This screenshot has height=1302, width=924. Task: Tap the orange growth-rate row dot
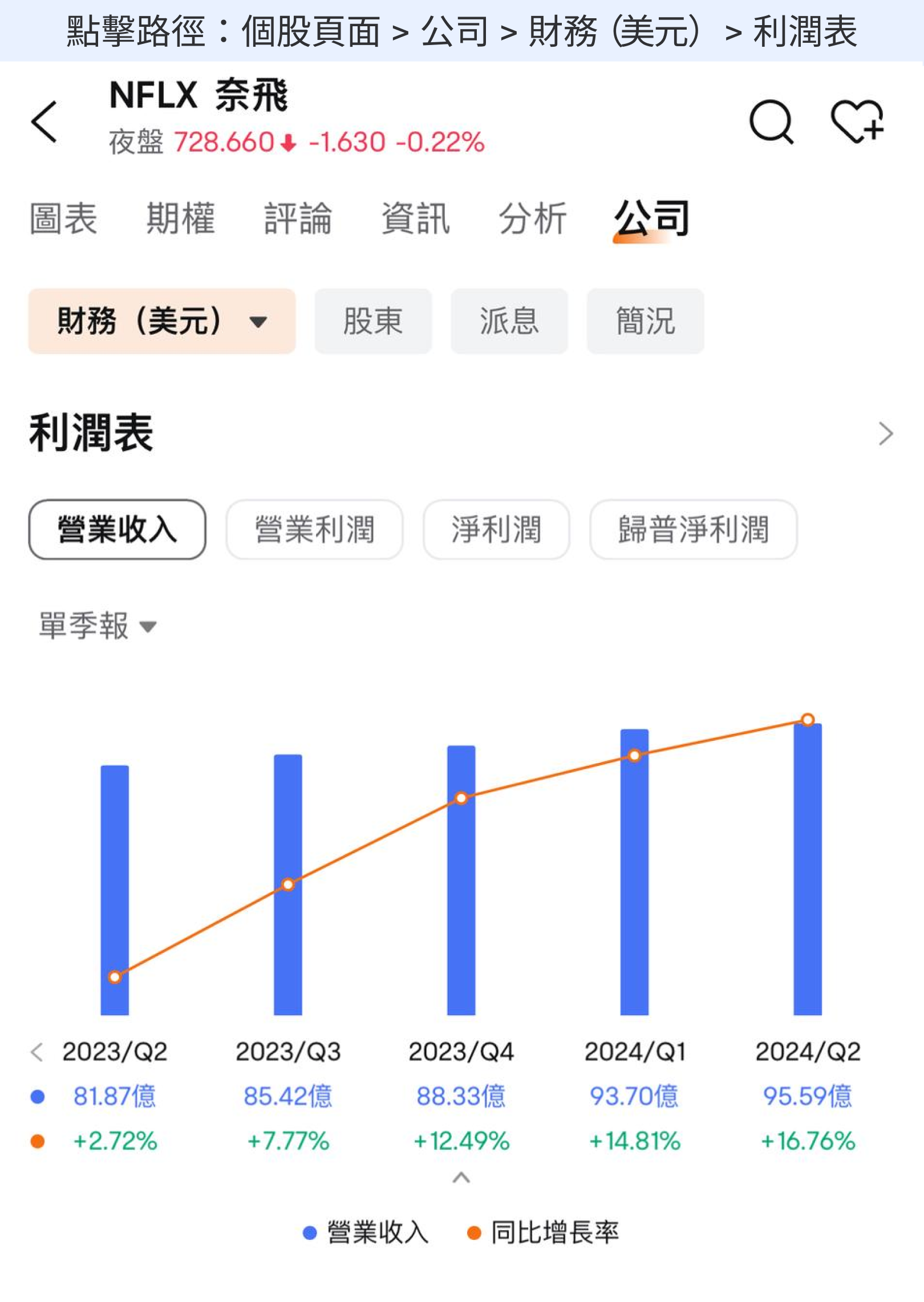38,1142
